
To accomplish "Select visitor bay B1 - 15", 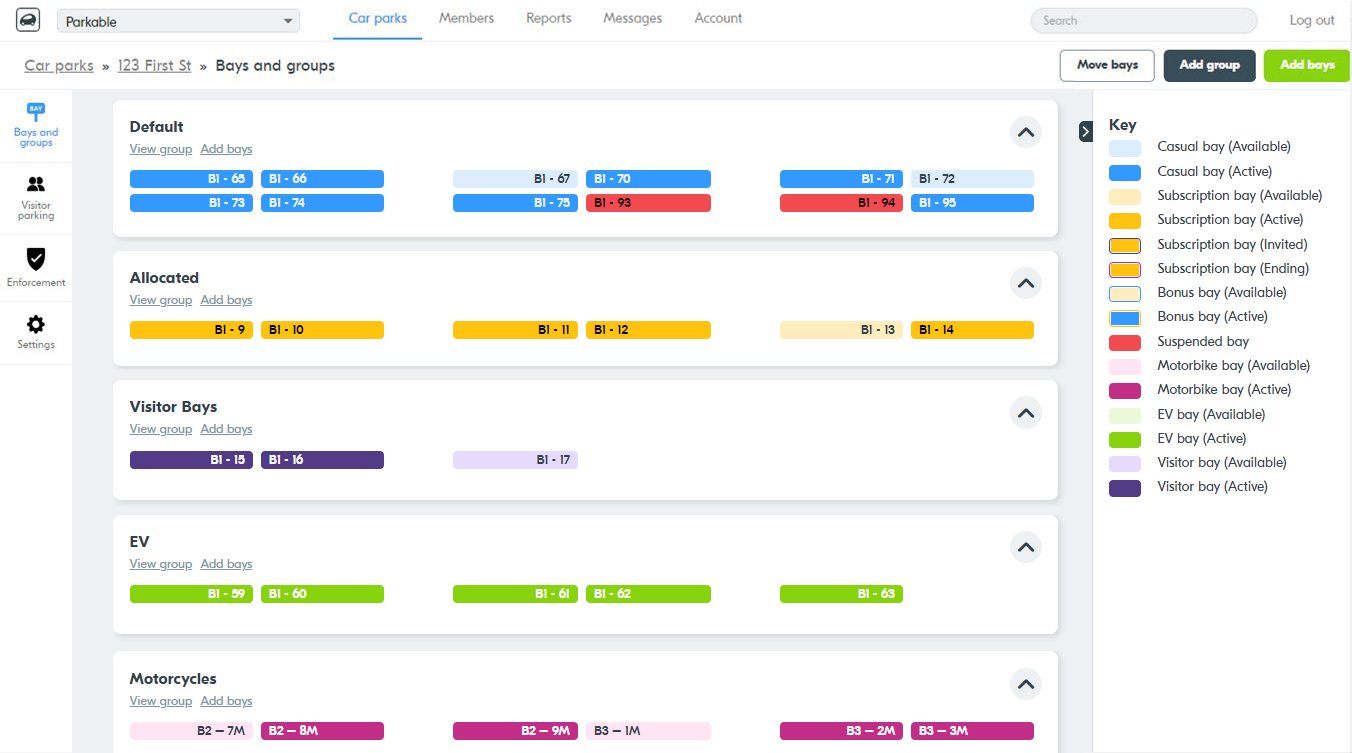I will pos(191,460).
